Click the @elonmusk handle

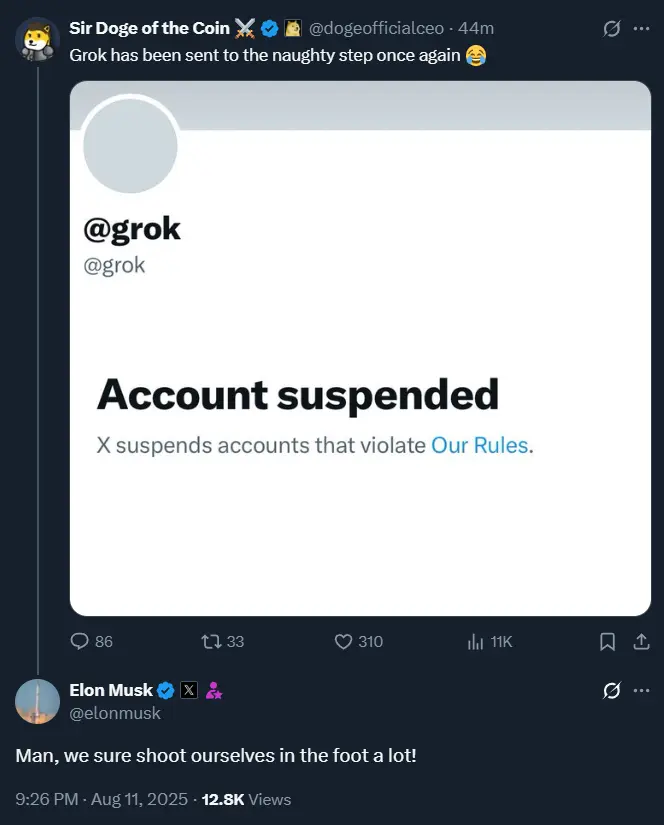pyautogui.click(x=115, y=713)
